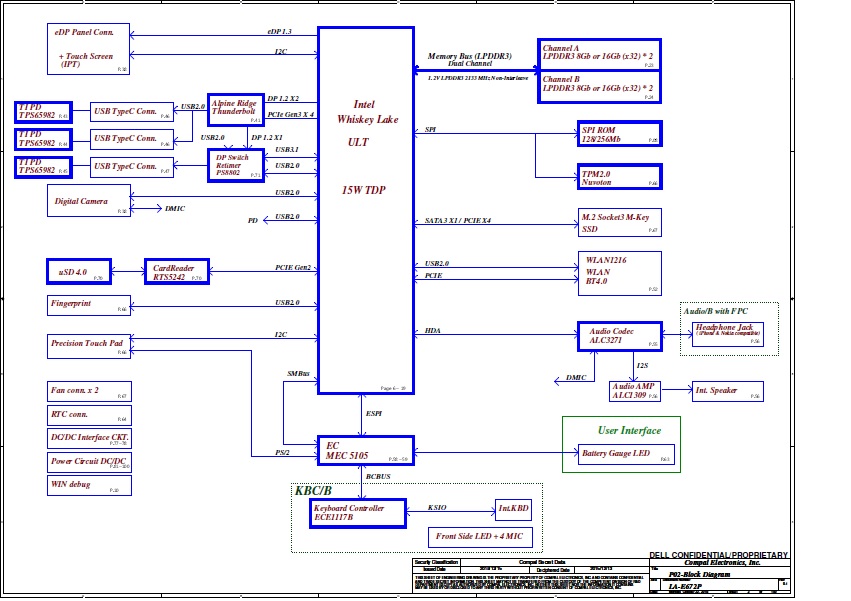Click the CardReader RTS5242 block
This screenshot has height=601, width=851.
coord(177,271)
